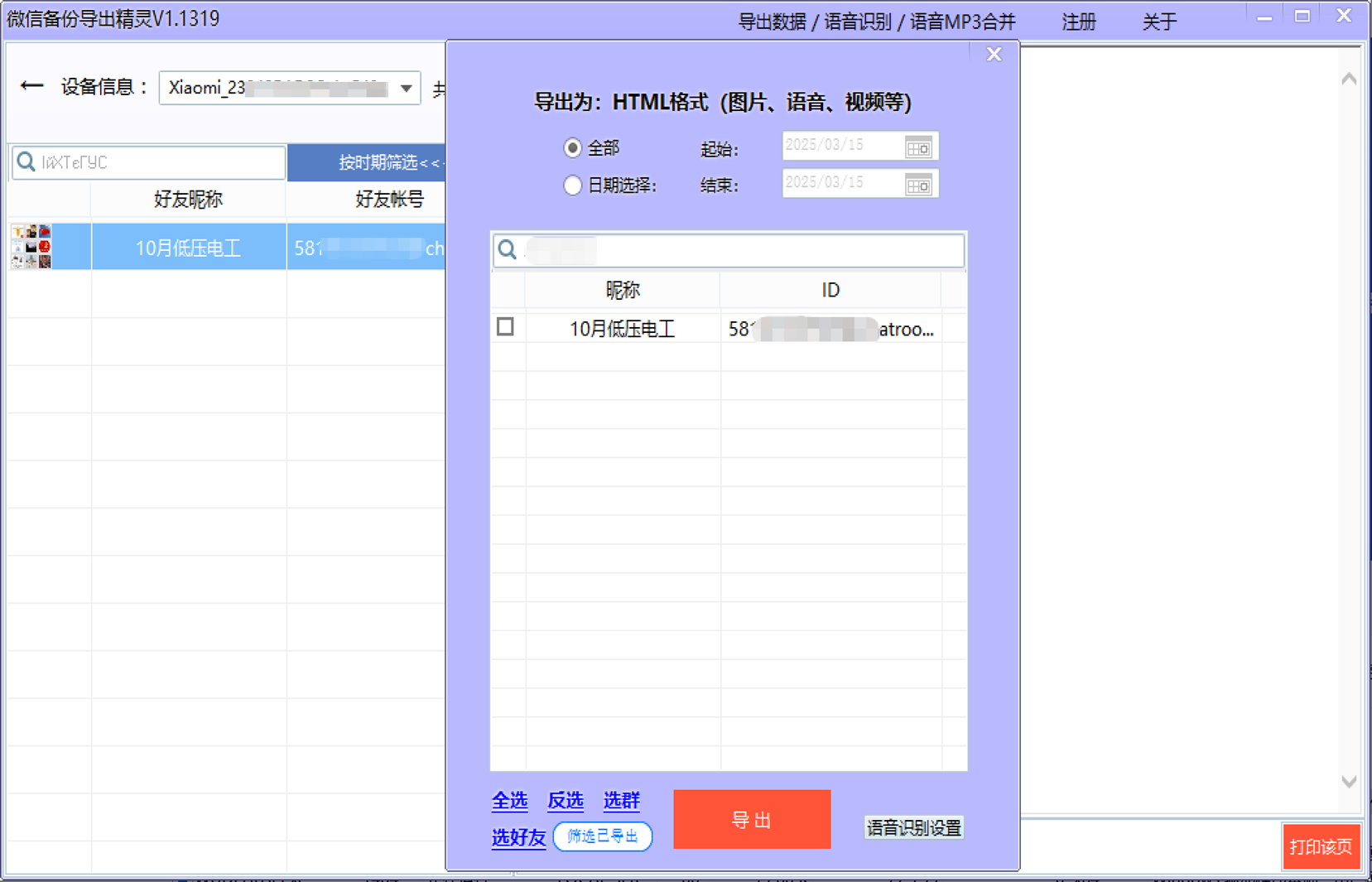Click the 选好友 link
Screen dimensions: 1372x882
click(x=518, y=837)
